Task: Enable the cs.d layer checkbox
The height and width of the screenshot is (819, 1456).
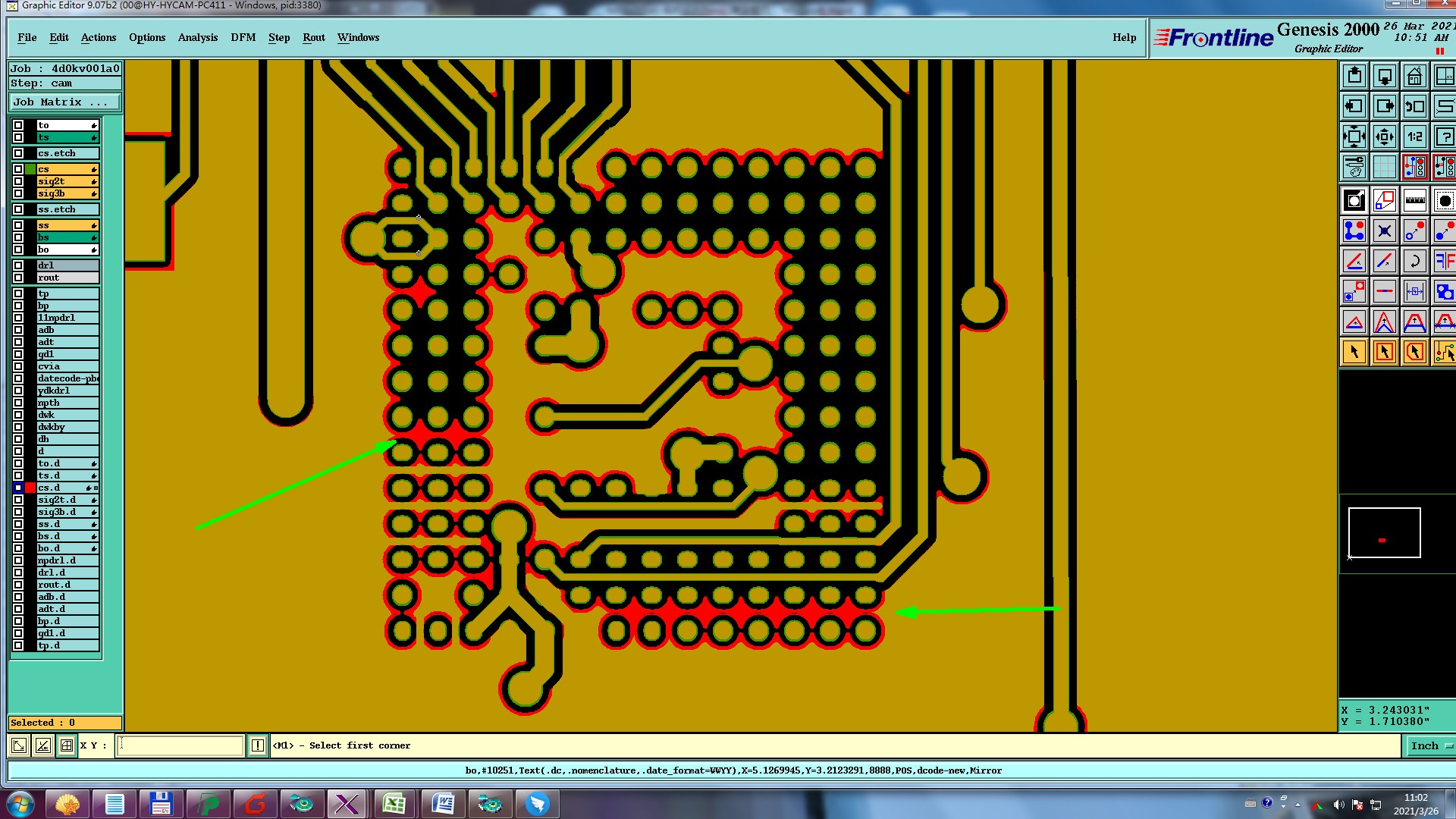Action: click(x=18, y=488)
